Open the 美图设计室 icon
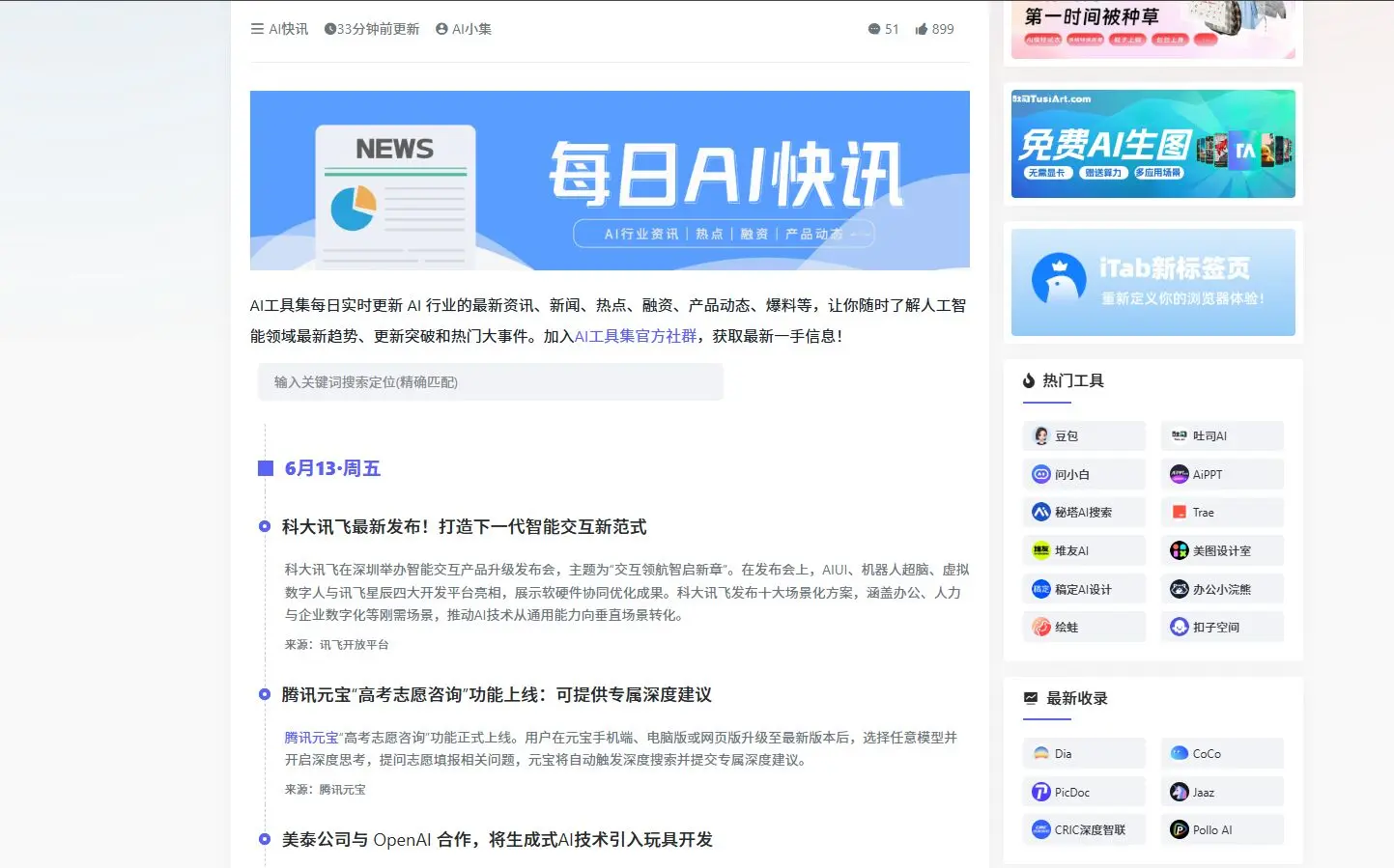Screen dimensions: 1394x868 pos(1180,551)
